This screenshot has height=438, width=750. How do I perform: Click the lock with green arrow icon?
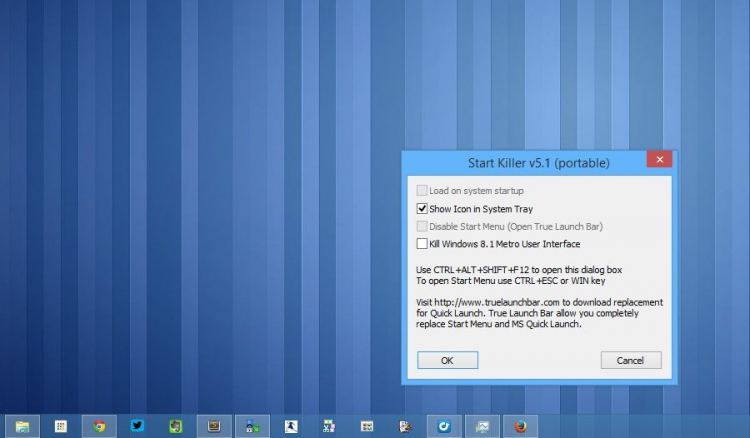point(252,426)
